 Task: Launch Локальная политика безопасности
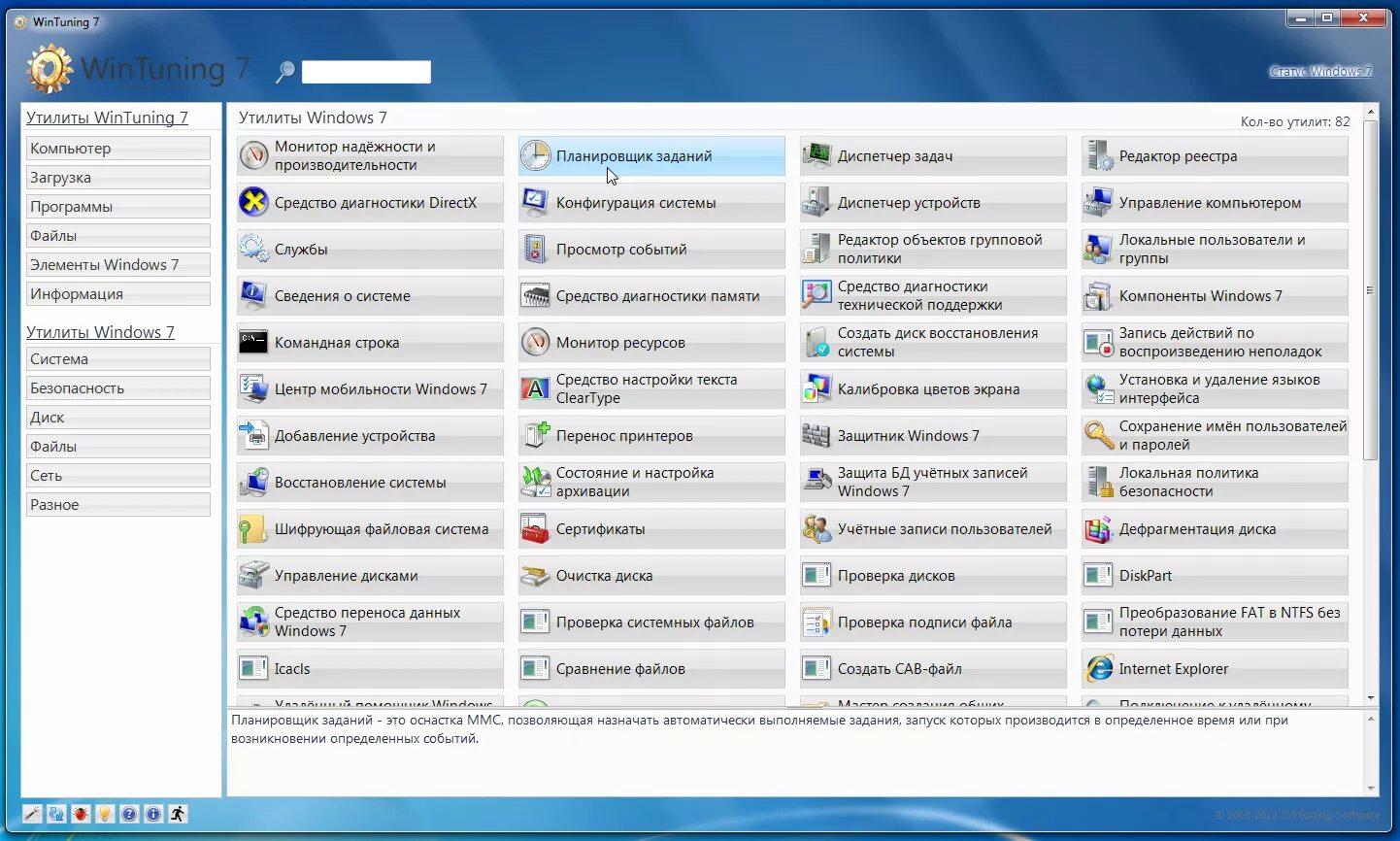pos(1215,482)
